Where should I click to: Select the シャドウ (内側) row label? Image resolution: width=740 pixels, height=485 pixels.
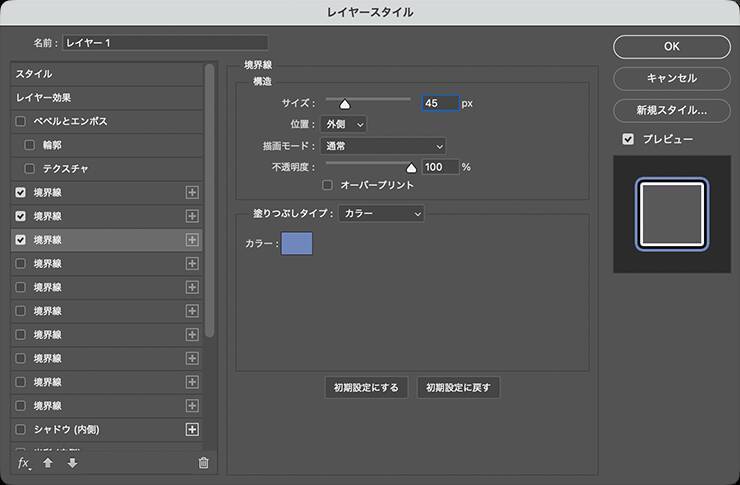(x=67, y=429)
